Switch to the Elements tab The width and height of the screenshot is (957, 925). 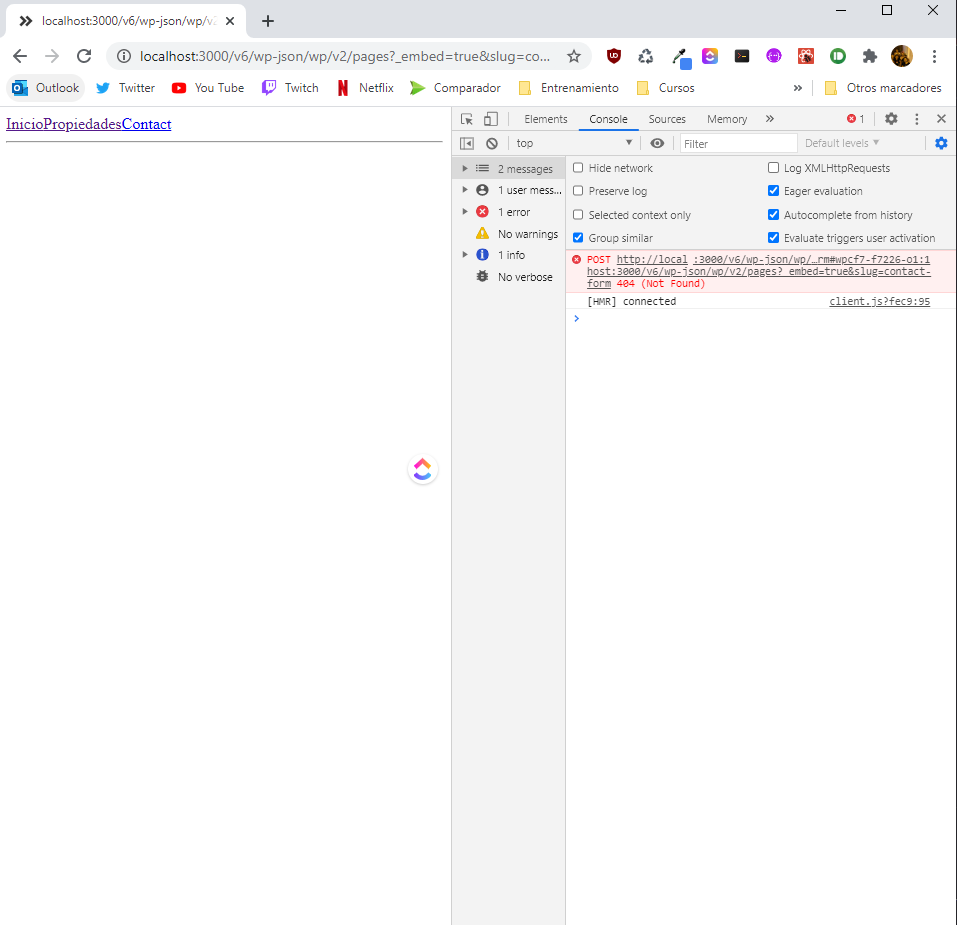546,119
